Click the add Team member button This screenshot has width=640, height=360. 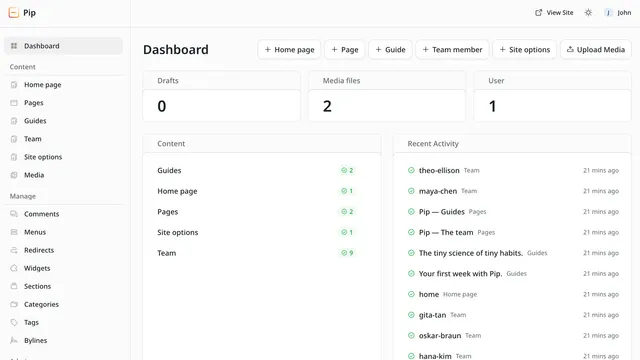pos(452,49)
